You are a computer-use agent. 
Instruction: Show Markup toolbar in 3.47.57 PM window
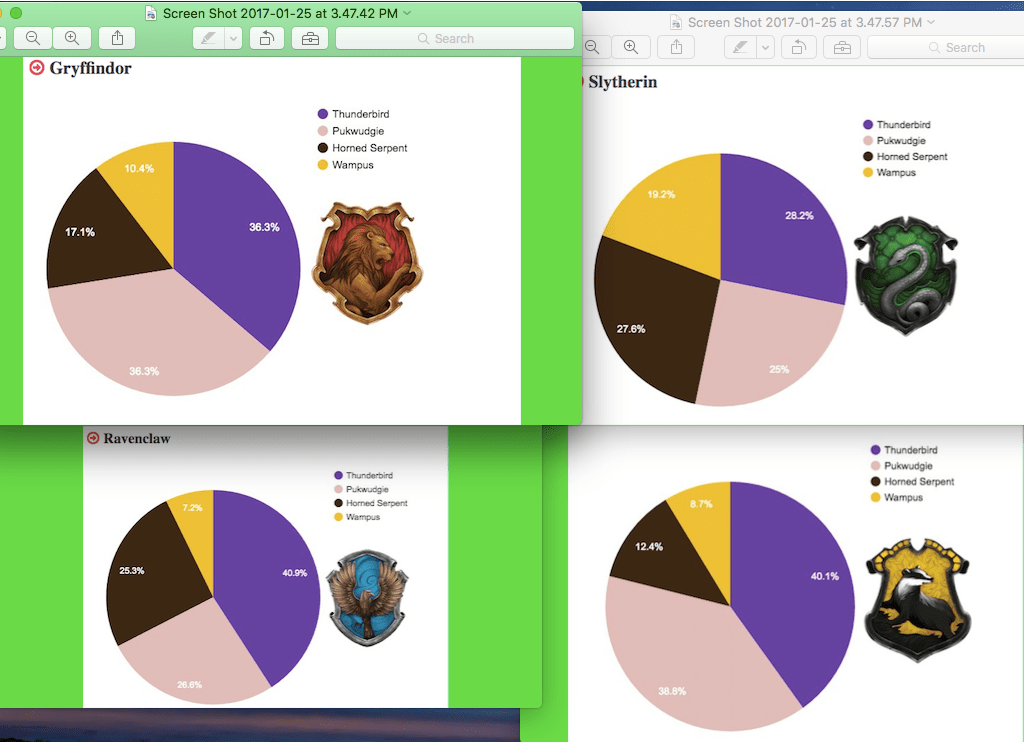(842, 47)
